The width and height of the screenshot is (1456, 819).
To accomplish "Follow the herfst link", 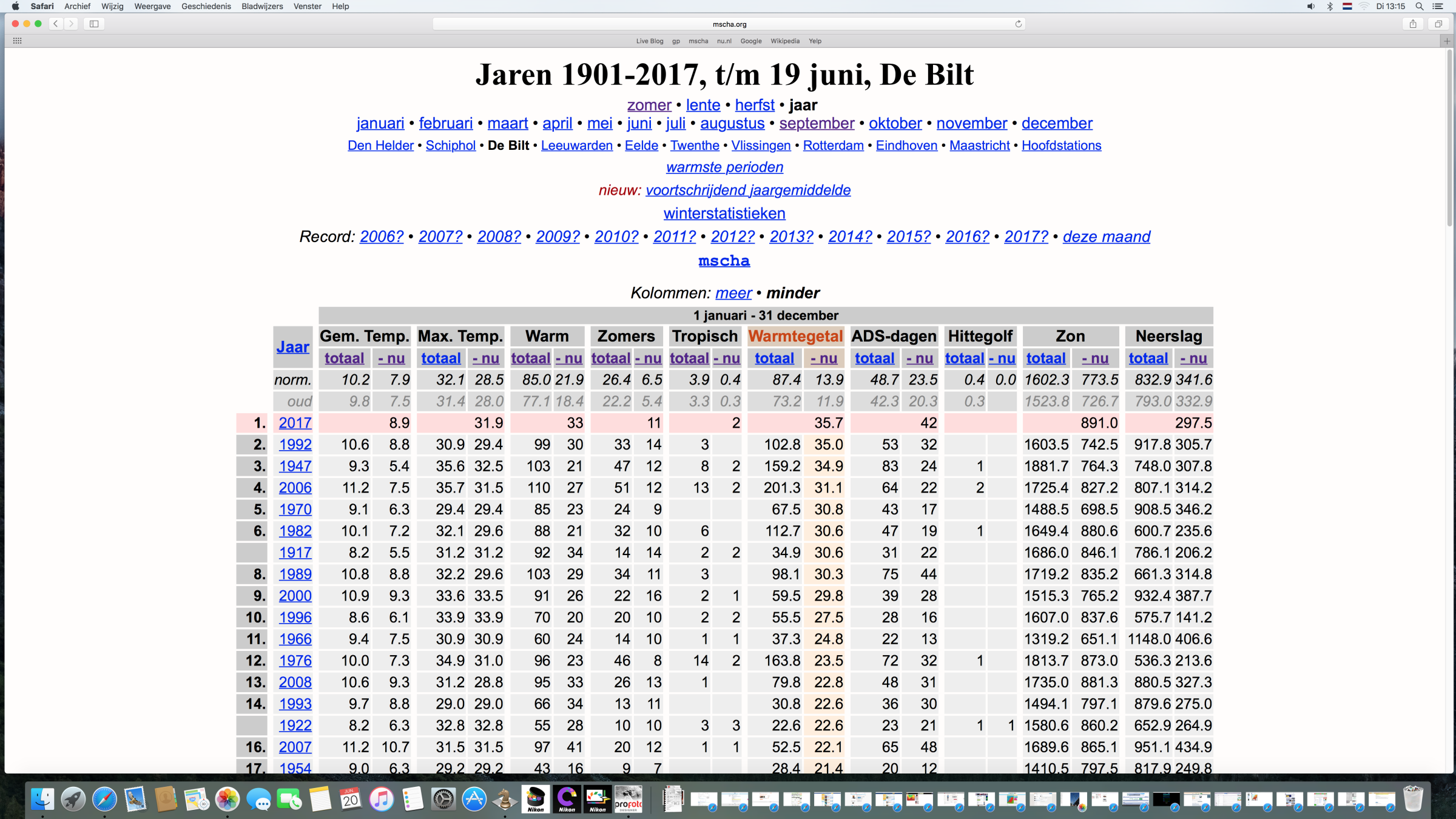I will click(755, 105).
